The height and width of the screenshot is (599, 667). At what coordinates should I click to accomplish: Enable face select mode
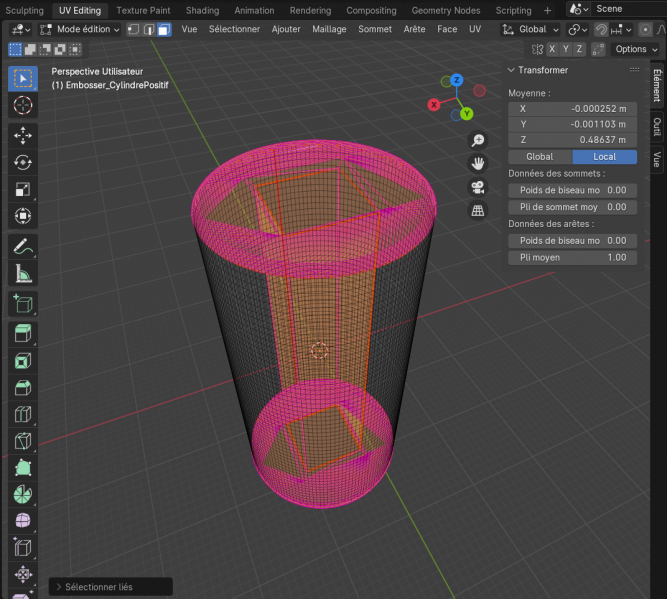[x=164, y=29]
